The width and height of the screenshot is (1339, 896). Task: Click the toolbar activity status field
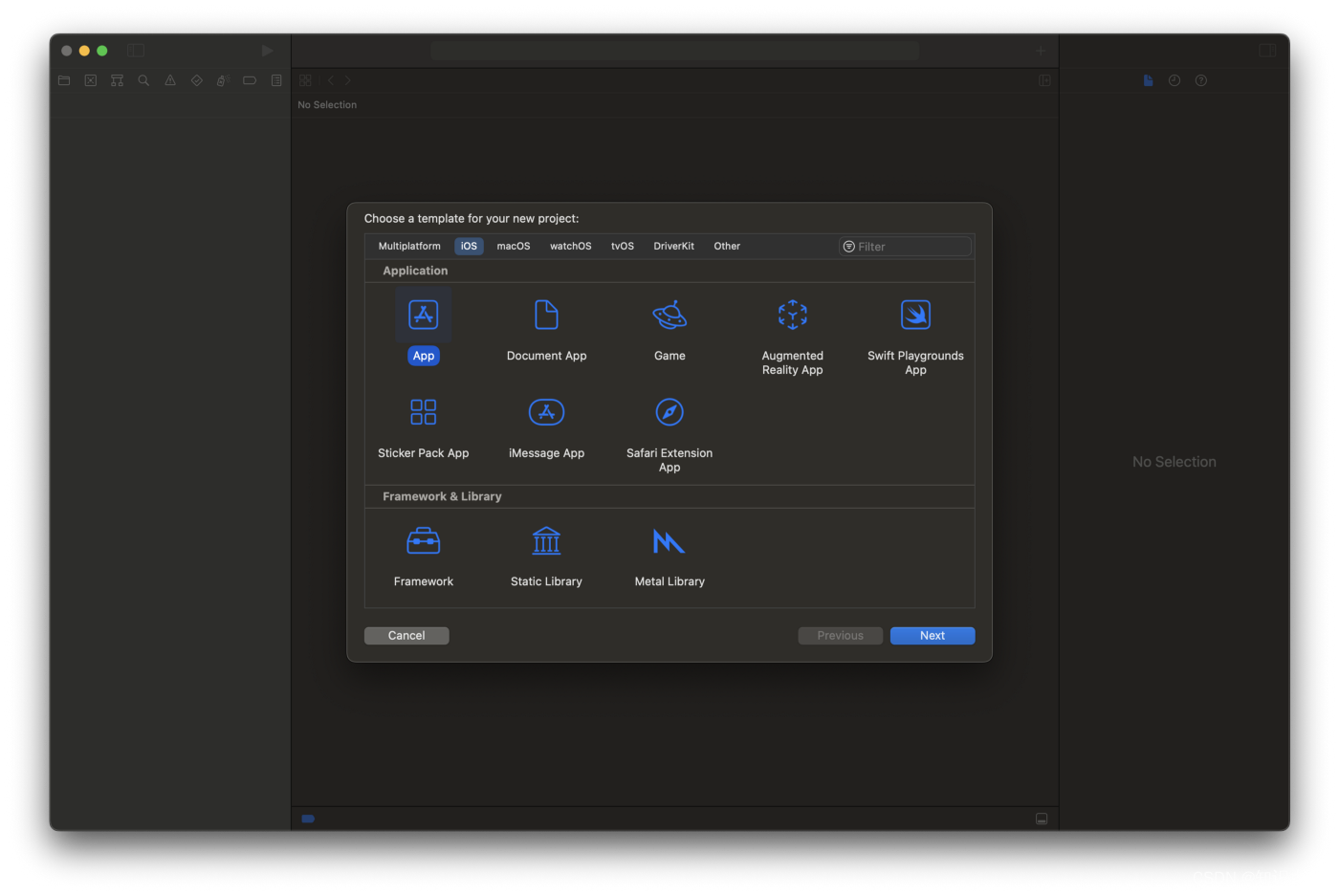tap(675, 51)
